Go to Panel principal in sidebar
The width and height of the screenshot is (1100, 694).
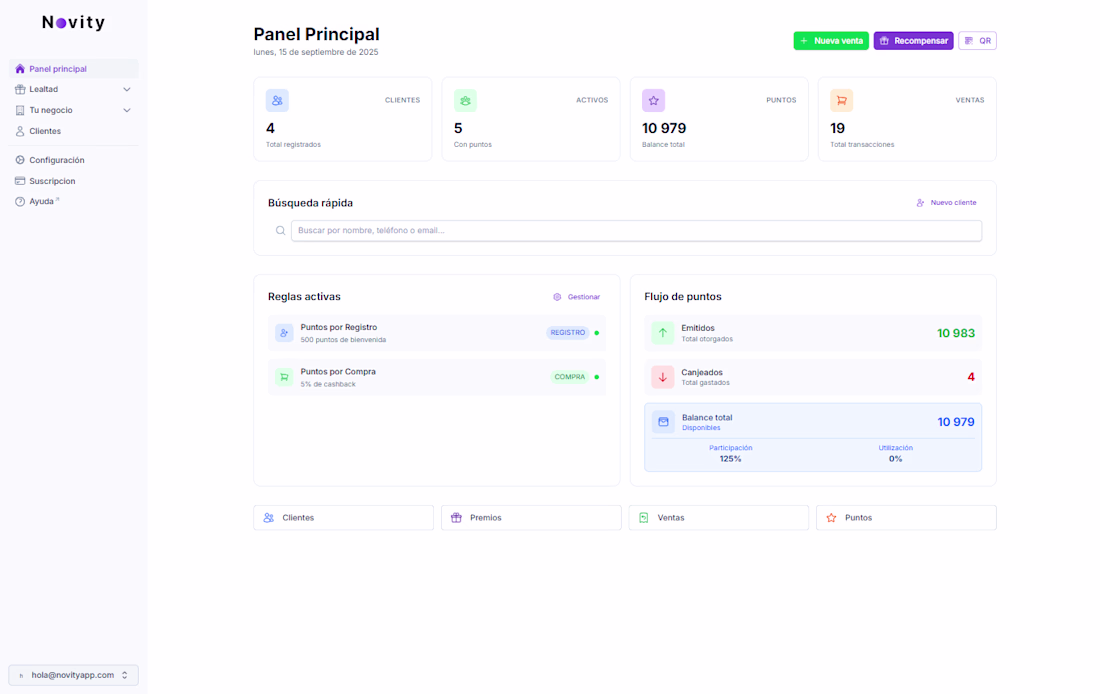74,69
